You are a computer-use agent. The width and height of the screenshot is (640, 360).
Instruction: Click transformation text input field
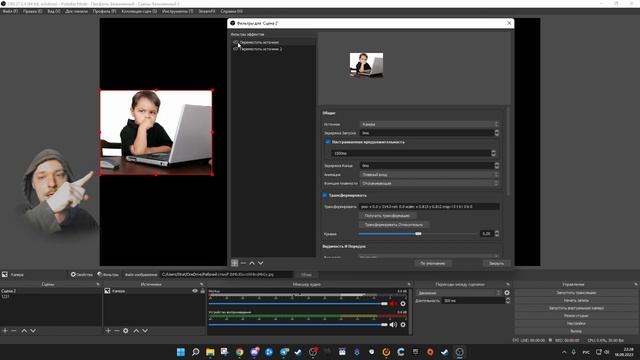pyautogui.click(x=429, y=207)
